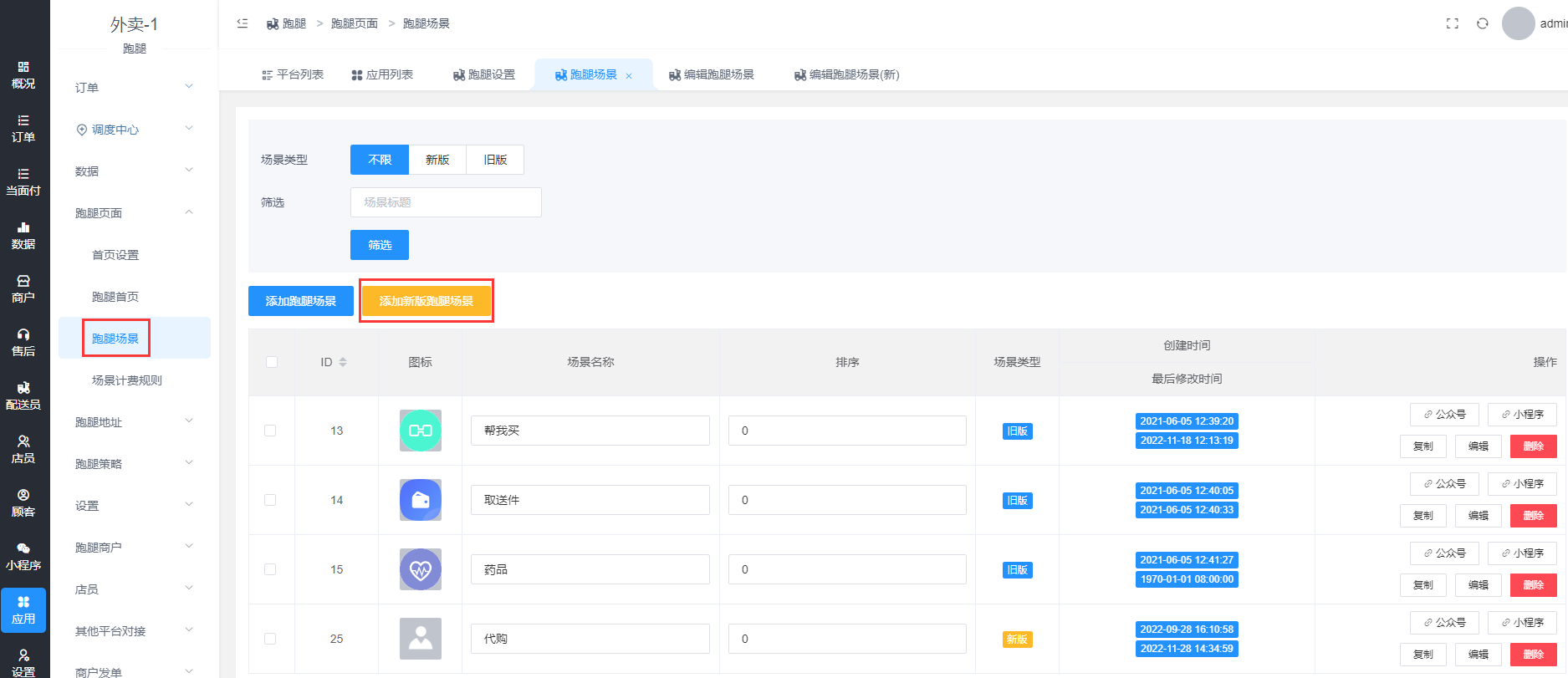Viewport: 1568px width, 678px height.
Task: Click the 取送件 scene icon thumbnail
Action: pyautogui.click(x=421, y=500)
